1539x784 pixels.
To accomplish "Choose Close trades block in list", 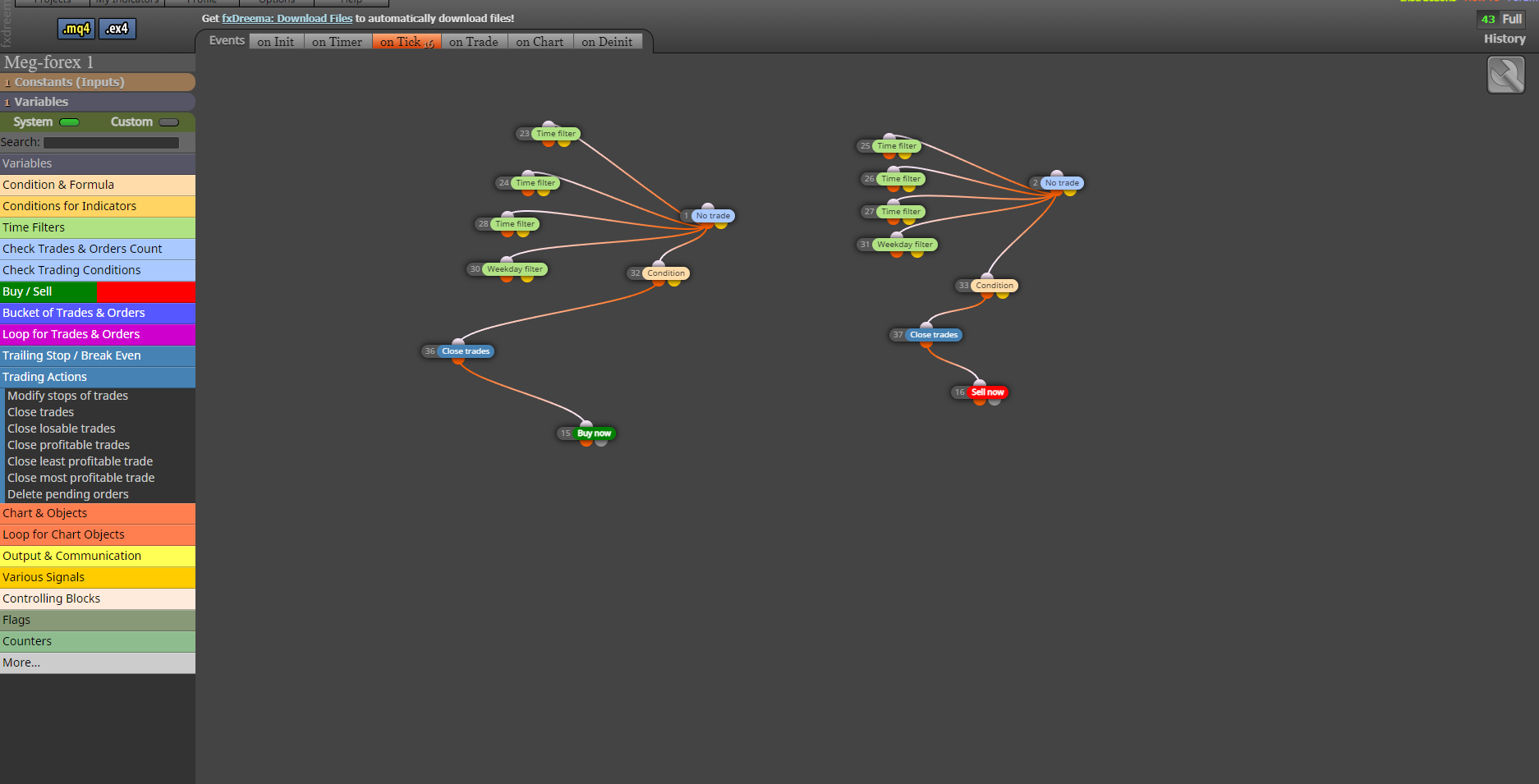I will point(41,412).
